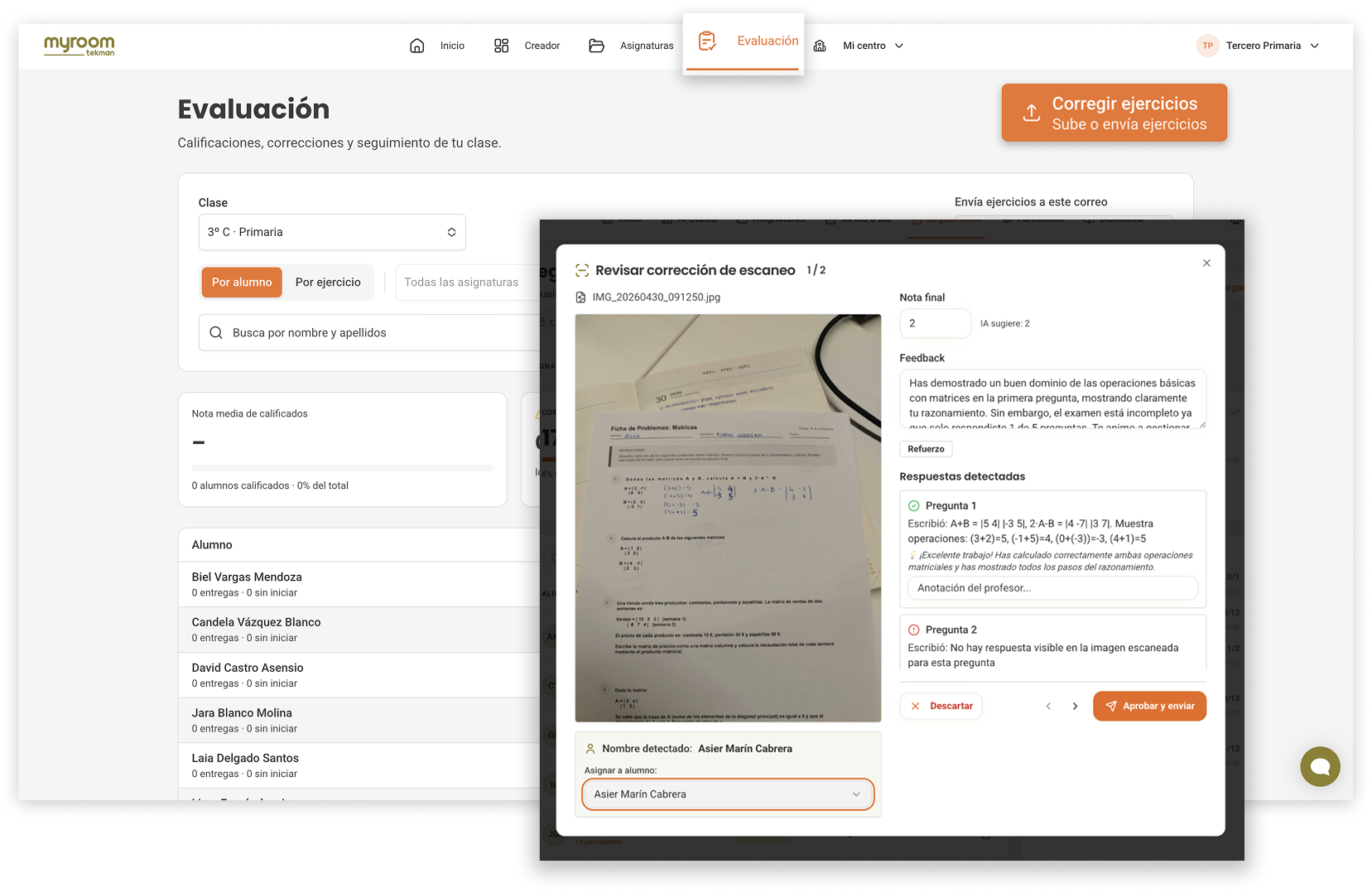Screen dimensions: 1372x893
Task: Open the Todas las asignaturas dropdown
Action: [468, 282]
